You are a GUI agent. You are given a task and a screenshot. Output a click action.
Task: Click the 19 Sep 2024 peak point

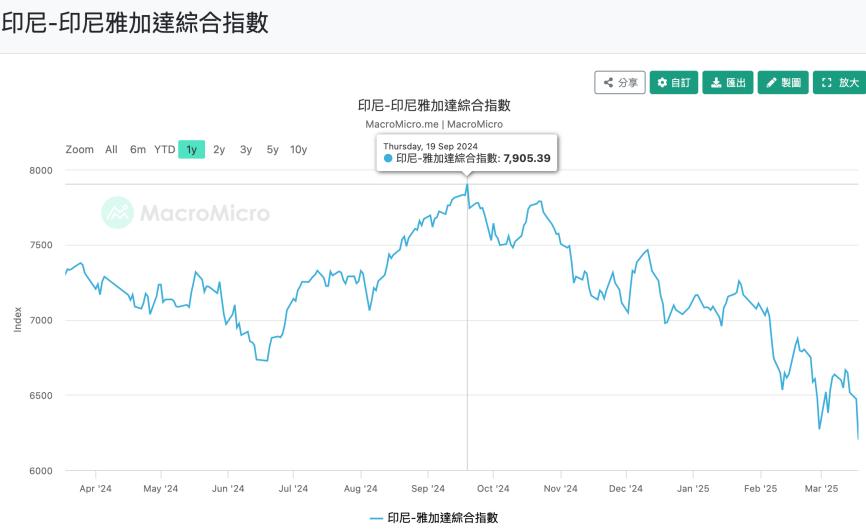467,184
